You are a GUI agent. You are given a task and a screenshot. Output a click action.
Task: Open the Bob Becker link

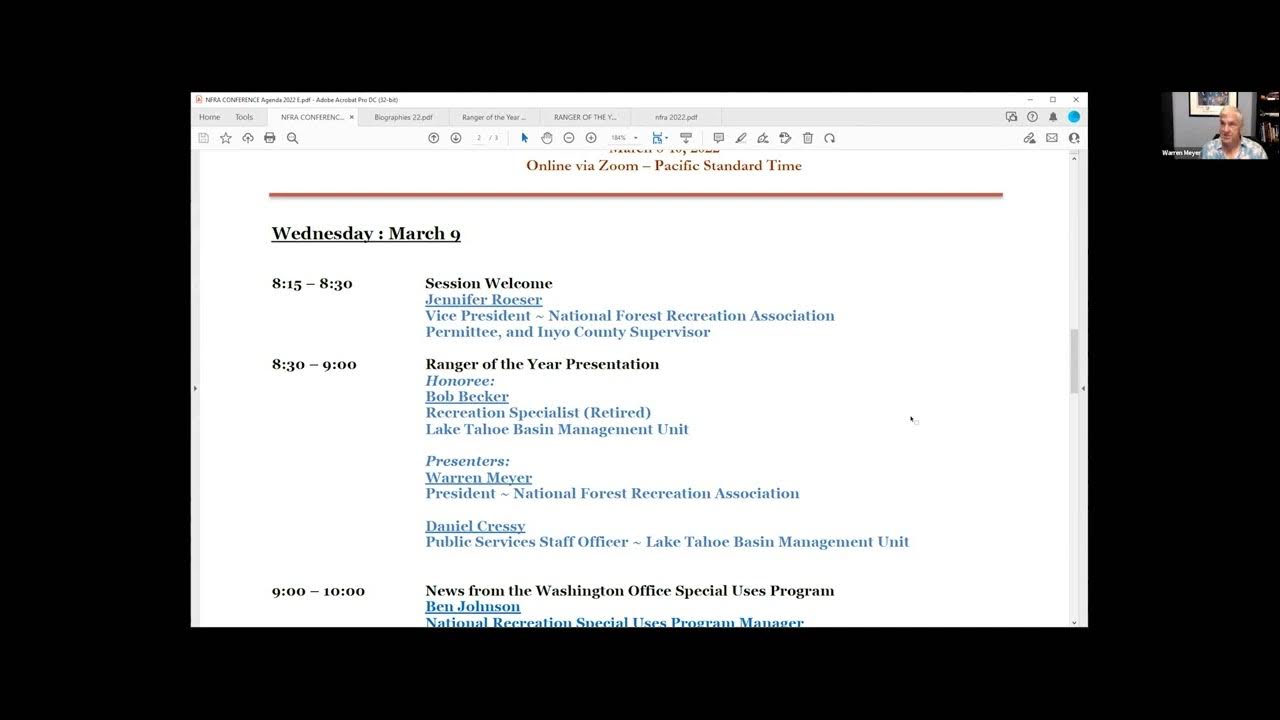click(x=467, y=397)
